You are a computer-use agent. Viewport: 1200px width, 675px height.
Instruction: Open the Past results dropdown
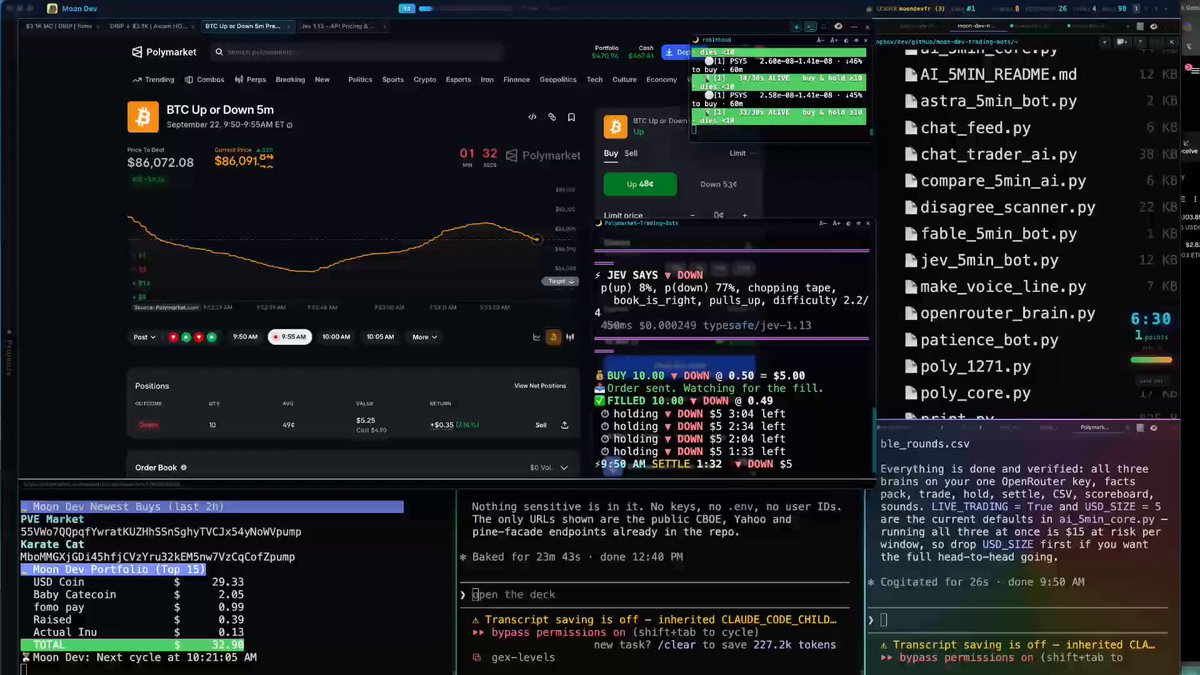tap(145, 337)
